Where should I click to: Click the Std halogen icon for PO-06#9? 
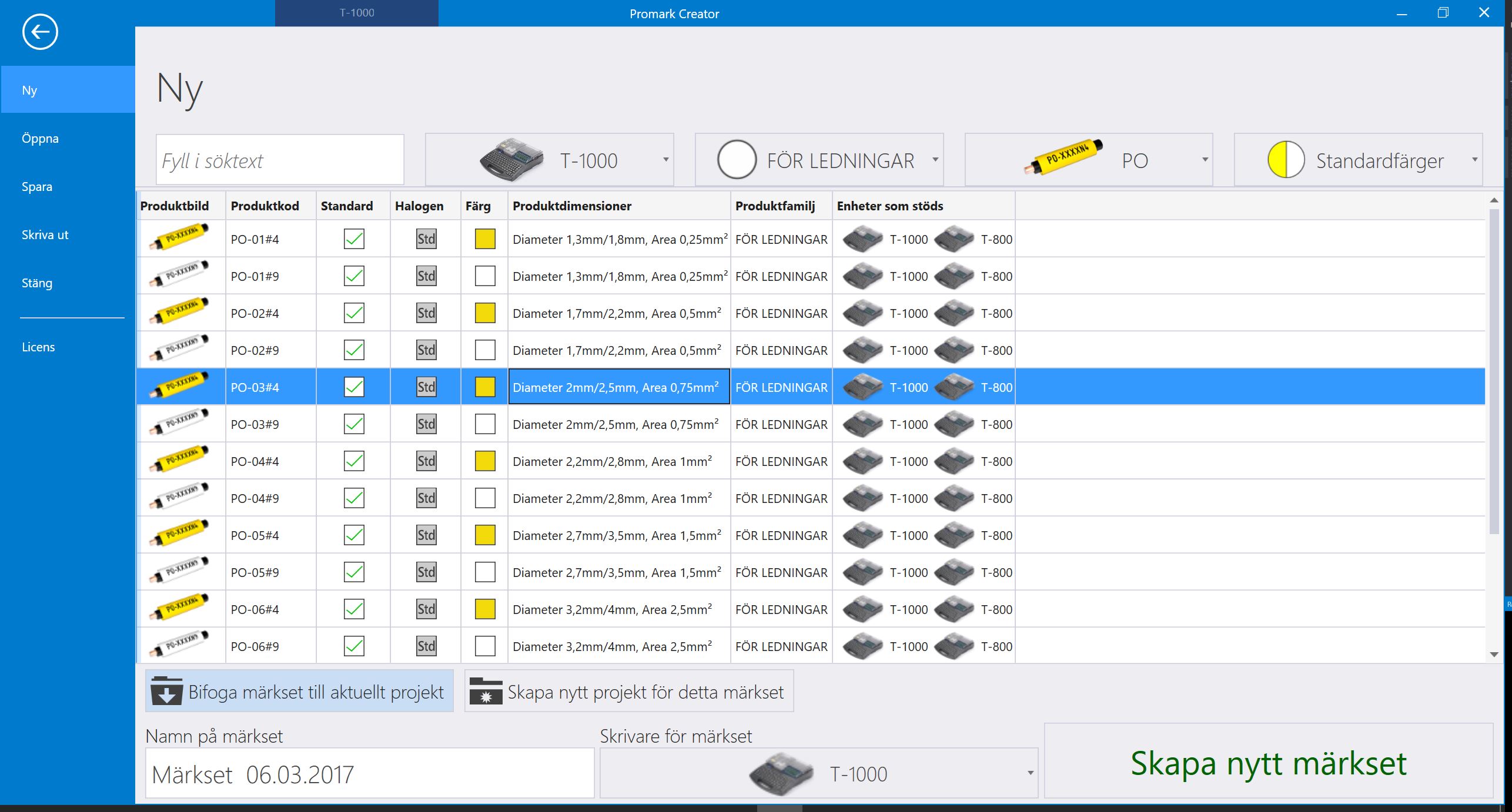pos(426,646)
